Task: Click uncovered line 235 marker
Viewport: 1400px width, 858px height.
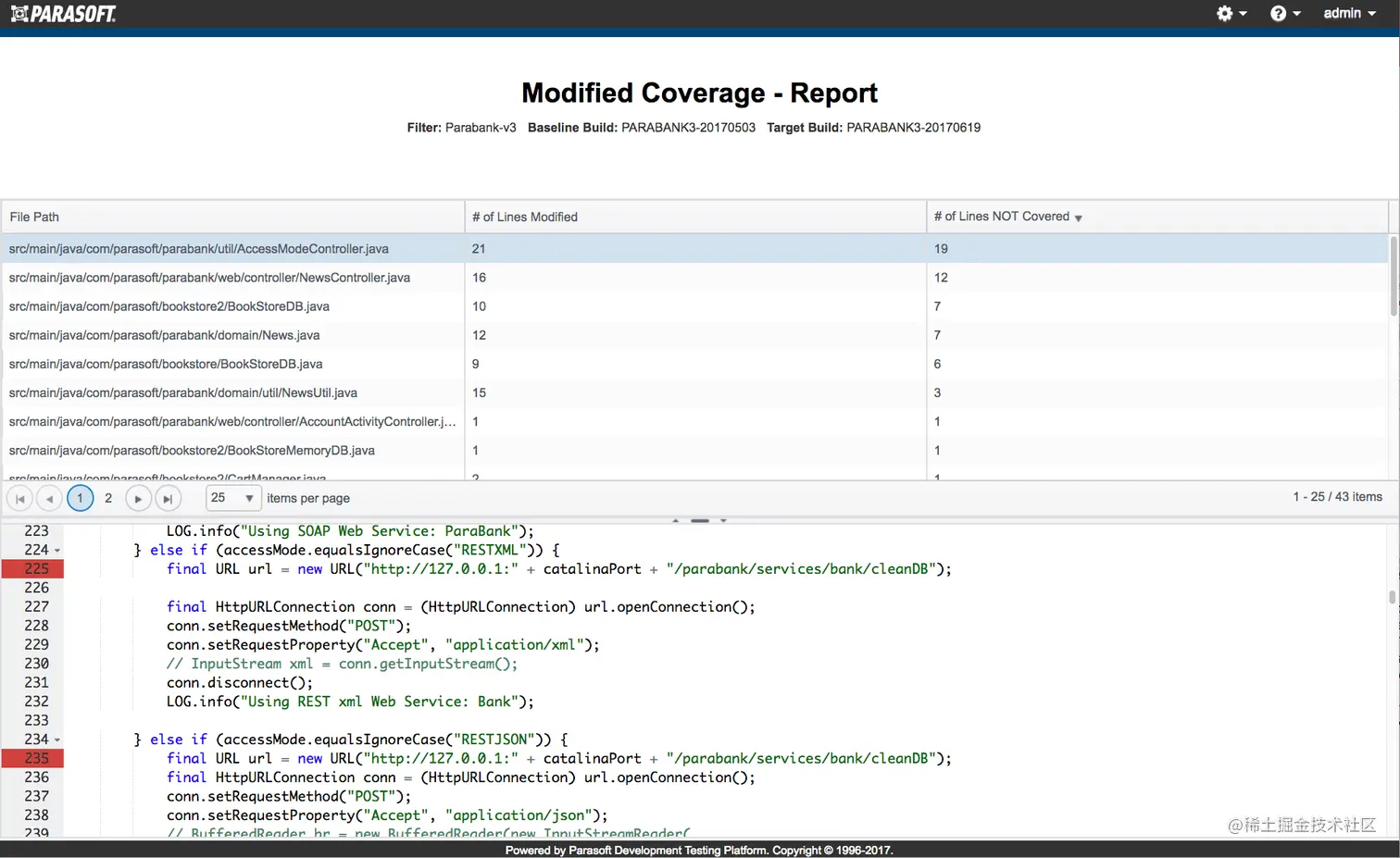Action: pyautogui.click(x=32, y=758)
